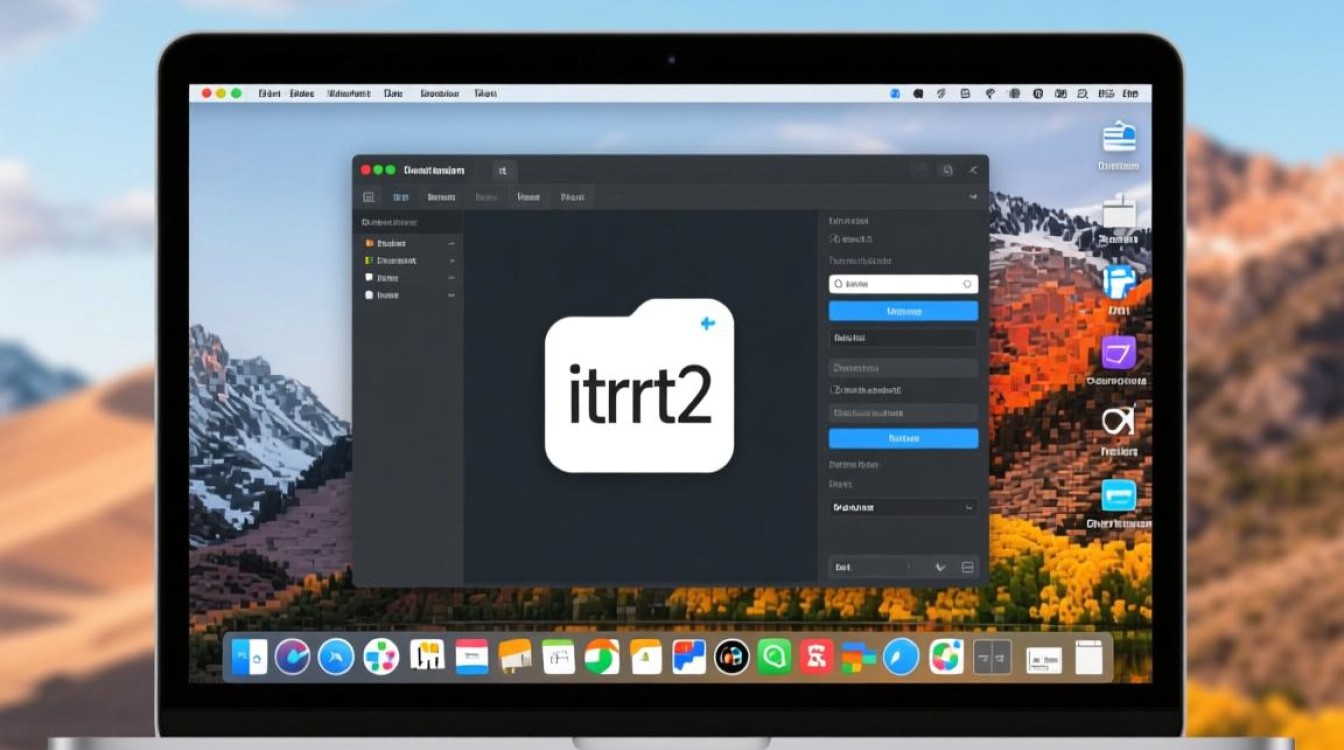Open the dropdown at the bottom of right panel
The height and width of the screenshot is (750, 1344).
tap(903, 508)
